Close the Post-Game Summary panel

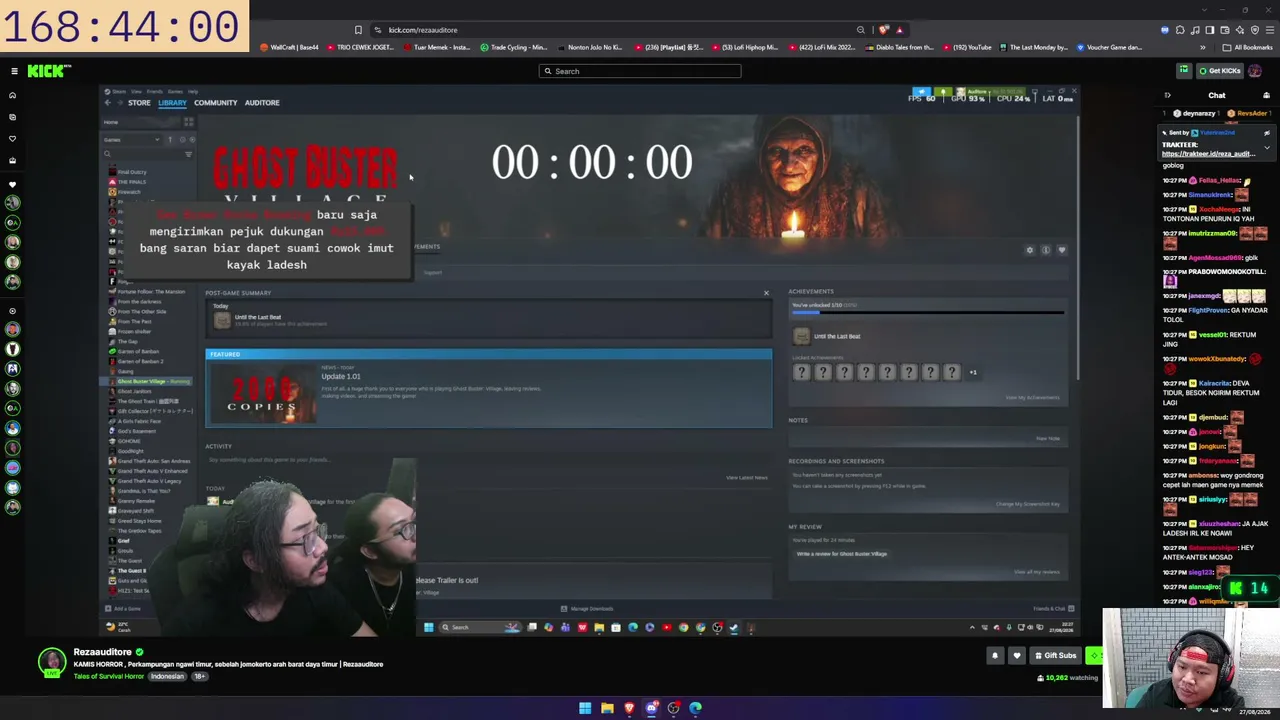(766, 293)
